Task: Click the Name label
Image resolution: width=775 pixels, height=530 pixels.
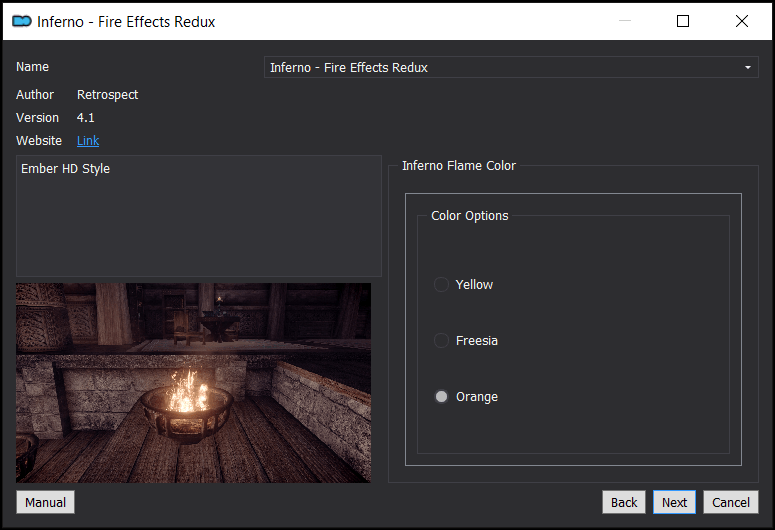Action: (33, 67)
